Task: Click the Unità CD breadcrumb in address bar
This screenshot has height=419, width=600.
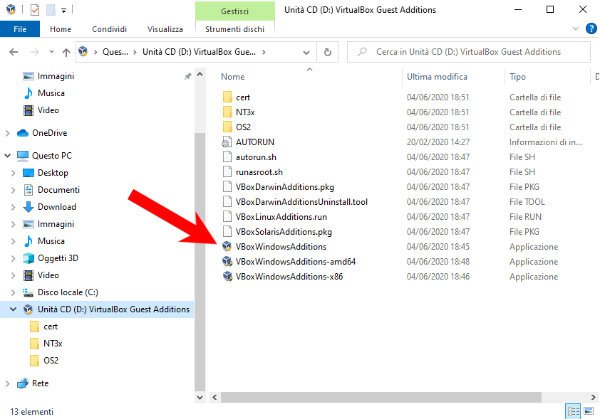Action: tap(199, 52)
